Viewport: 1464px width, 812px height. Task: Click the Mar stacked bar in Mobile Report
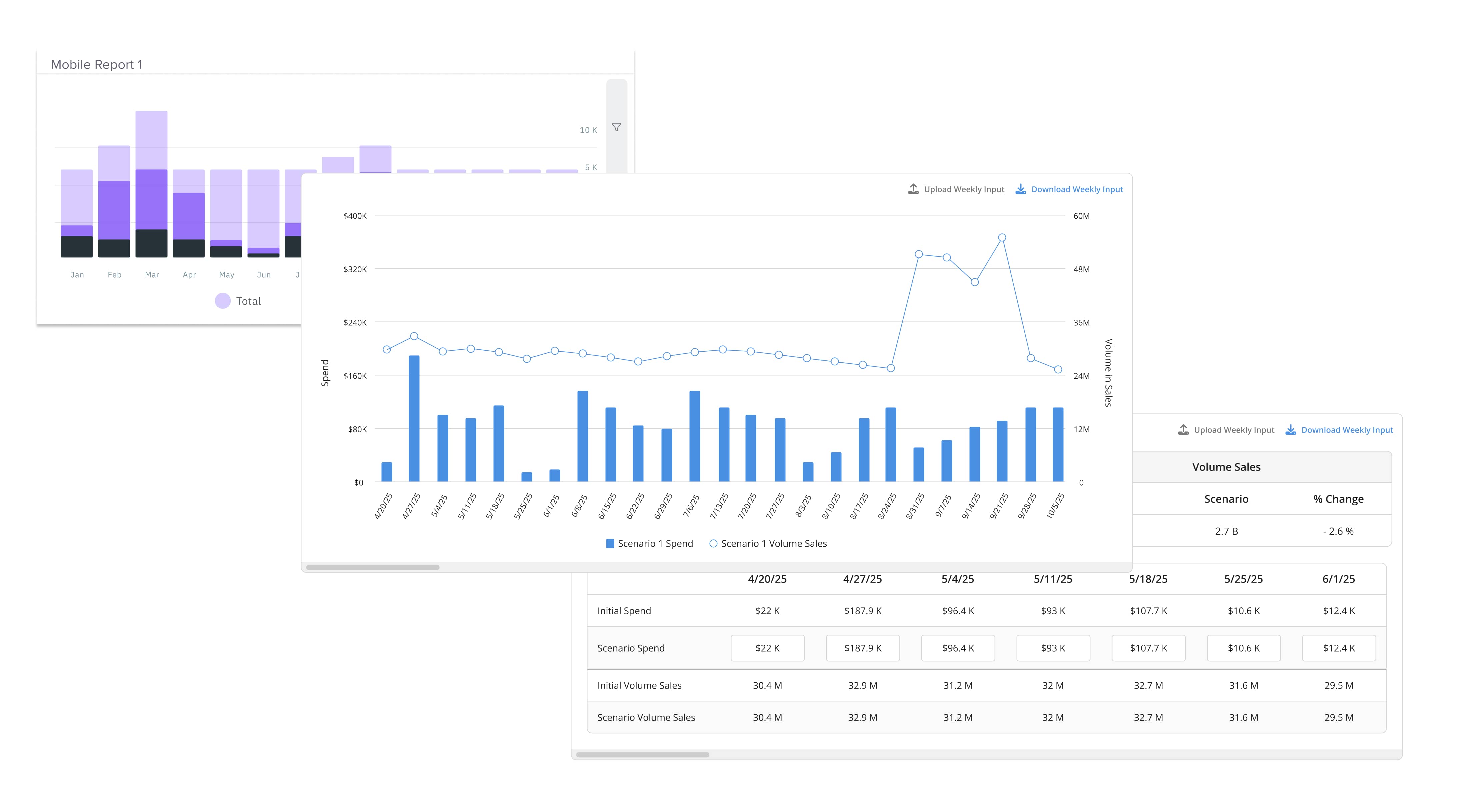click(x=151, y=188)
